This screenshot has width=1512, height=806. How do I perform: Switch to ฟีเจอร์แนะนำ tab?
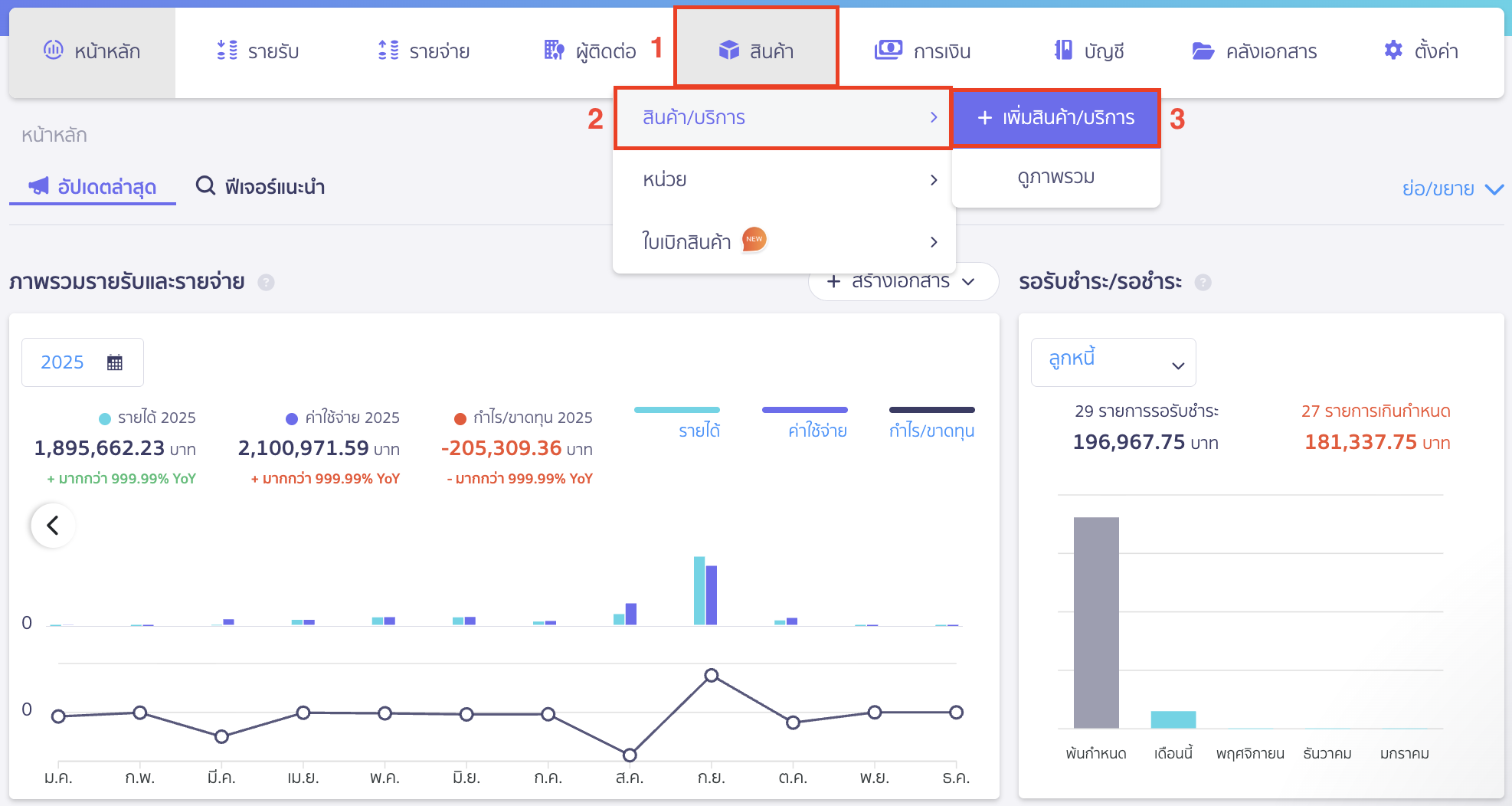260,187
